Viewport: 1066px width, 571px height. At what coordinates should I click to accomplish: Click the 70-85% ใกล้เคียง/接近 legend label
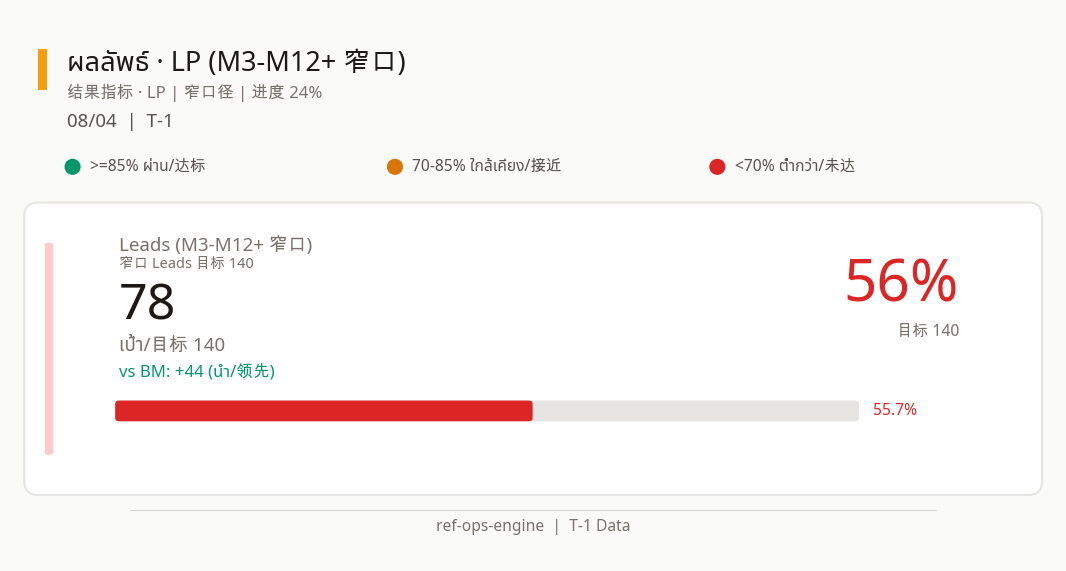coord(486,166)
